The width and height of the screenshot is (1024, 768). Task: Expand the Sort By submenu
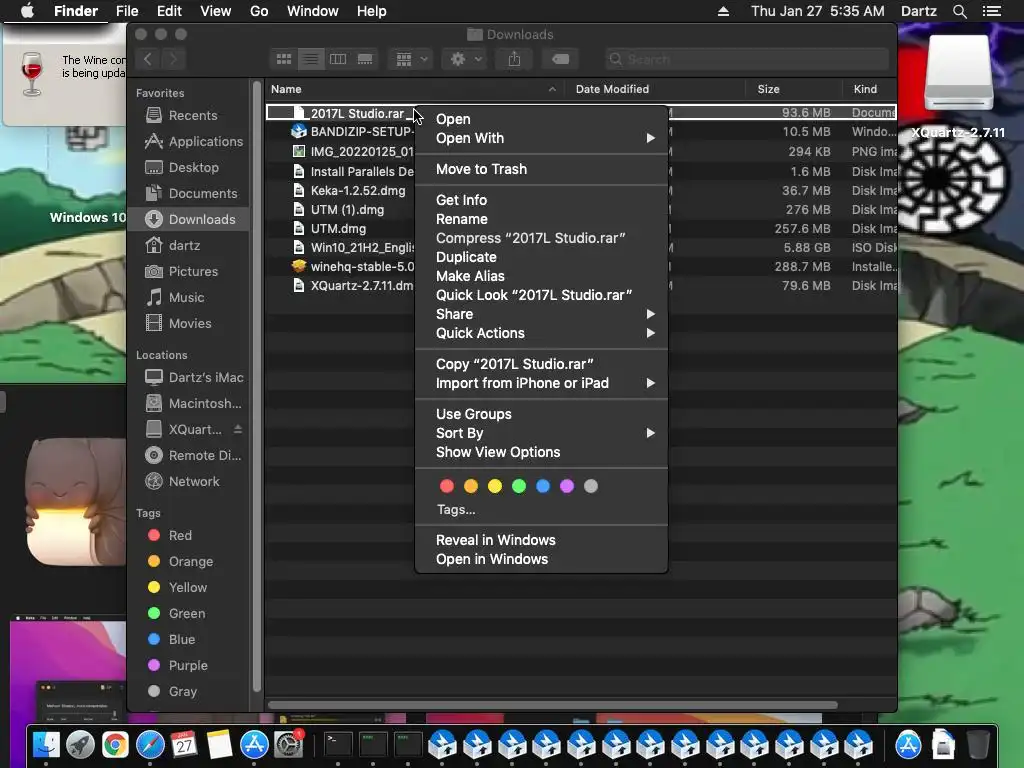click(x=541, y=433)
